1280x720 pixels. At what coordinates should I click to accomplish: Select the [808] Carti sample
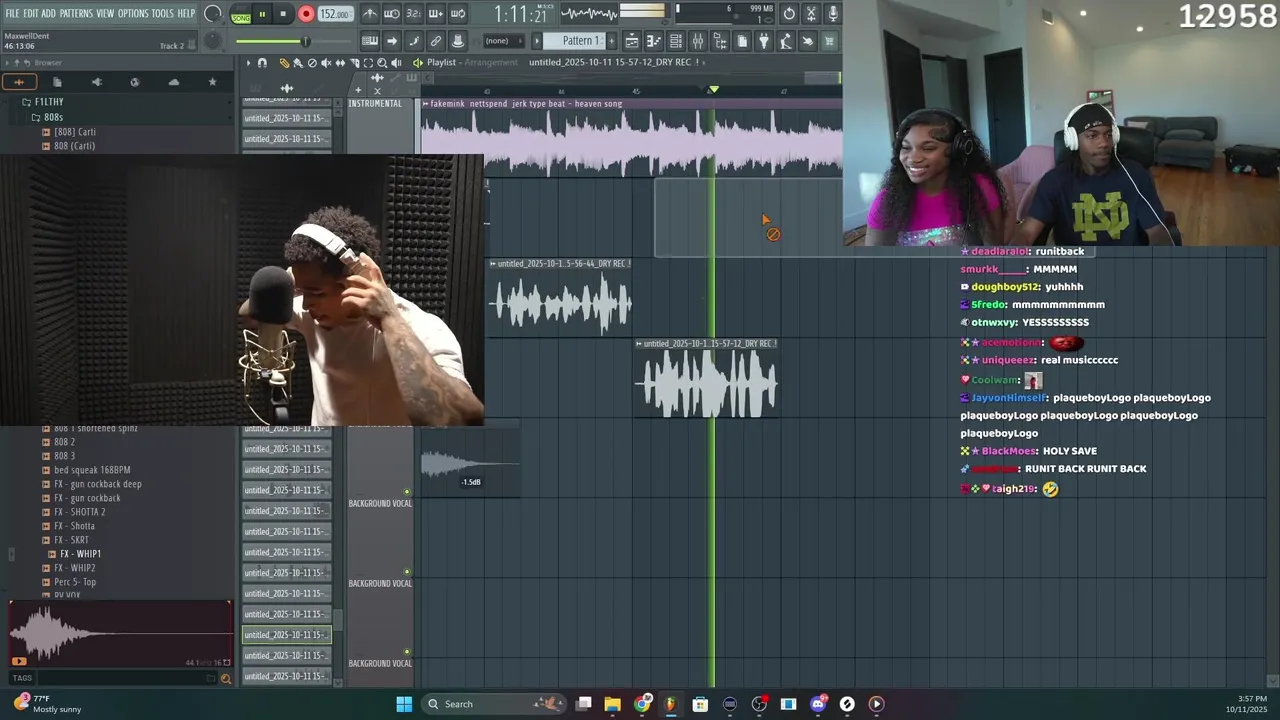click(x=75, y=132)
